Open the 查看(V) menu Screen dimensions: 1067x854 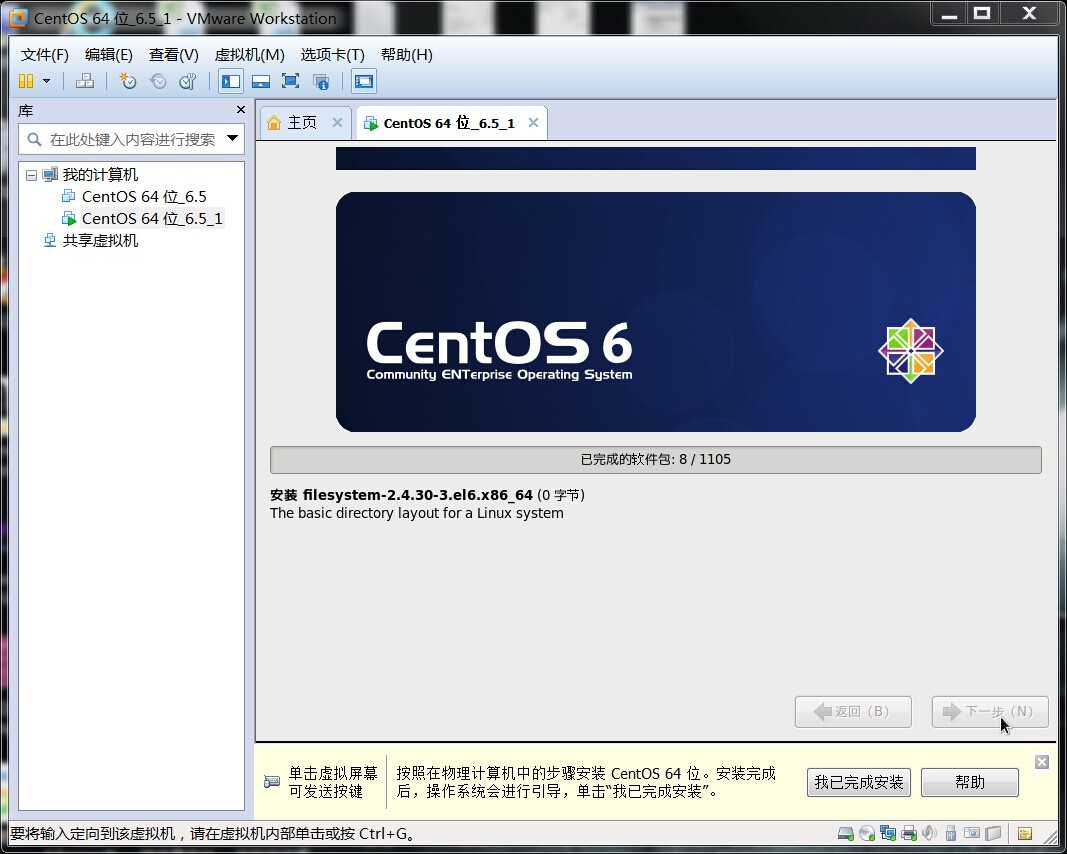coord(174,54)
